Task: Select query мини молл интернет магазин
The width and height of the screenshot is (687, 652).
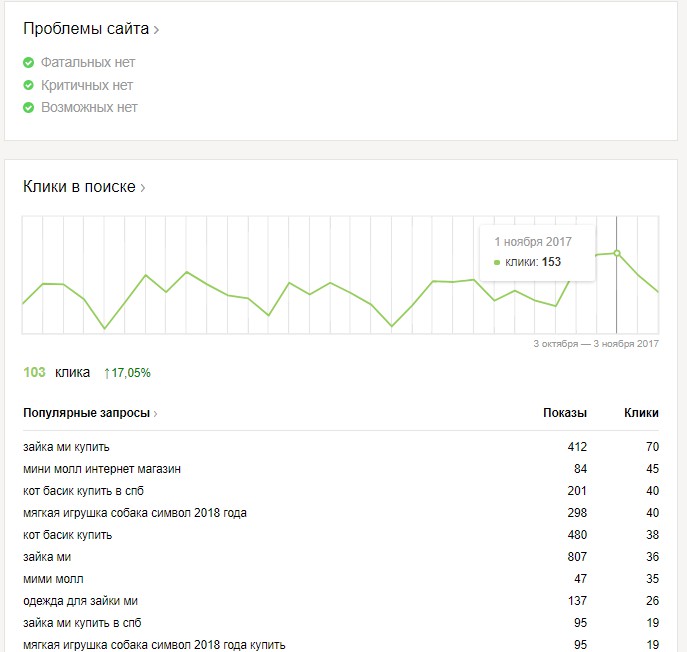Action: 102,469
